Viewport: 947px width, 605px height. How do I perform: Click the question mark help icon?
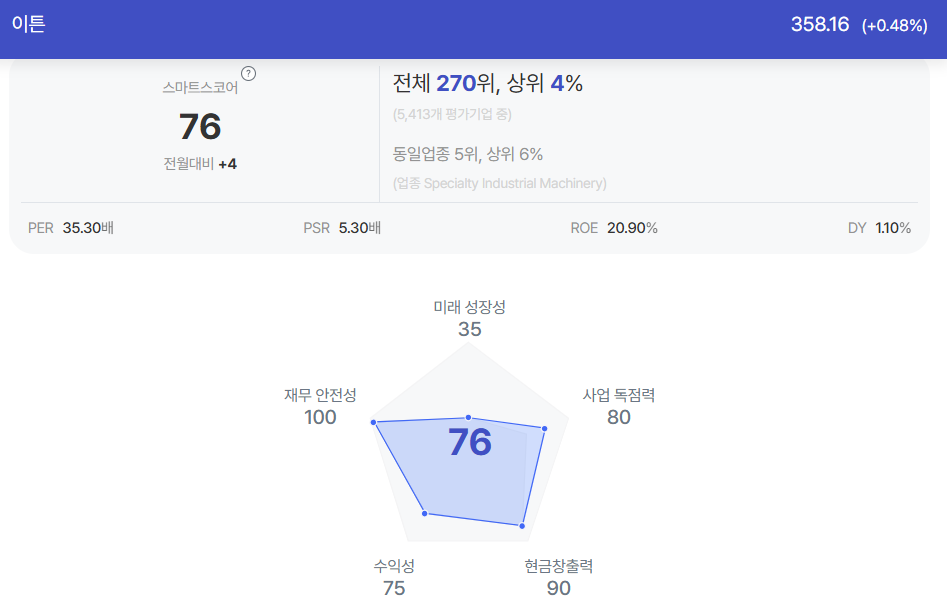coord(248,74)
